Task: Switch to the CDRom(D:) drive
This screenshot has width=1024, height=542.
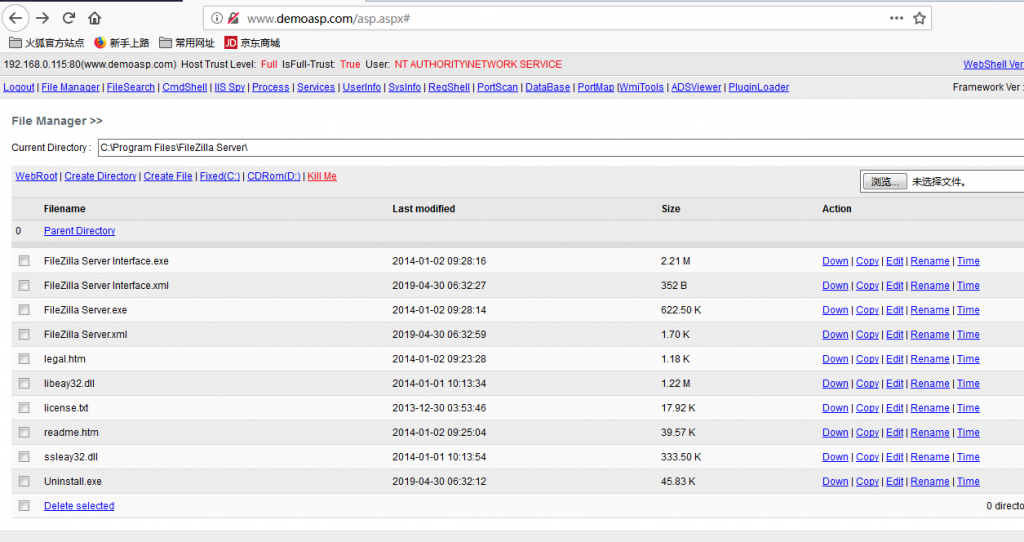Action: (274, 176)
